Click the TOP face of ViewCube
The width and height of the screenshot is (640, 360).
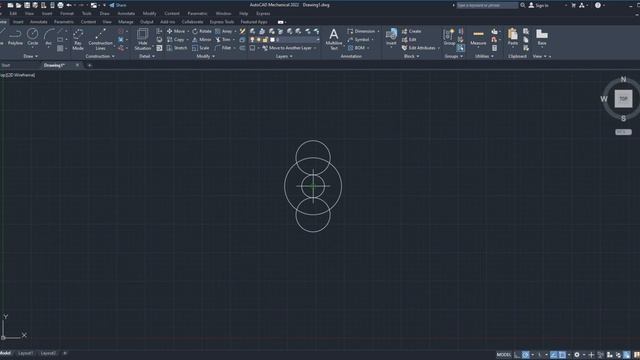(x=623, y=99)
